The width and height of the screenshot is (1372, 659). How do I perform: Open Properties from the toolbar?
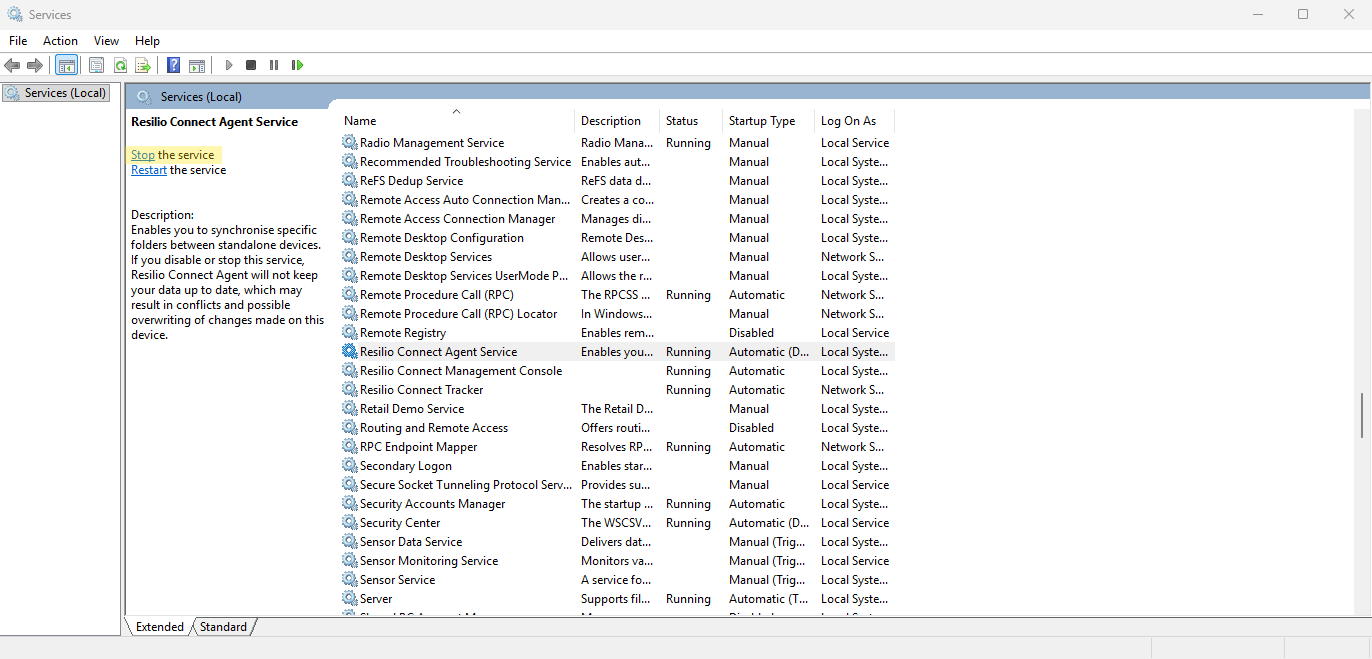click(x=96, y=65)
